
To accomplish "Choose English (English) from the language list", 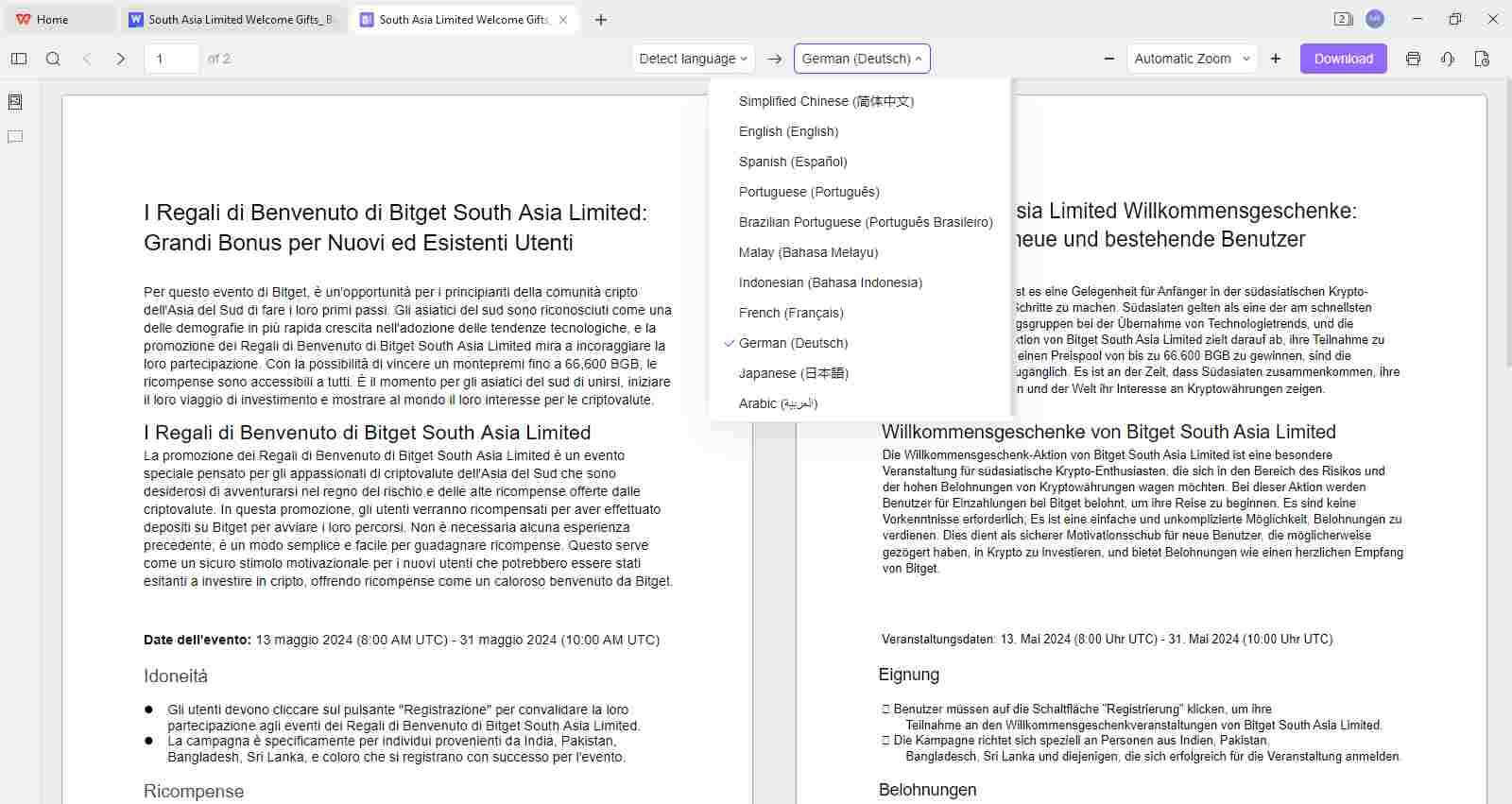I will coord(860,131).
